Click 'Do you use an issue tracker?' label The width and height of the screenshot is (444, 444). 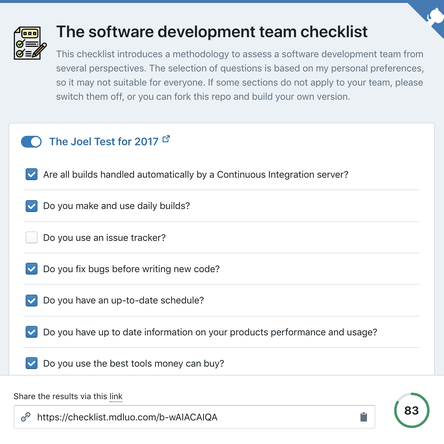(x=104, y=238)
